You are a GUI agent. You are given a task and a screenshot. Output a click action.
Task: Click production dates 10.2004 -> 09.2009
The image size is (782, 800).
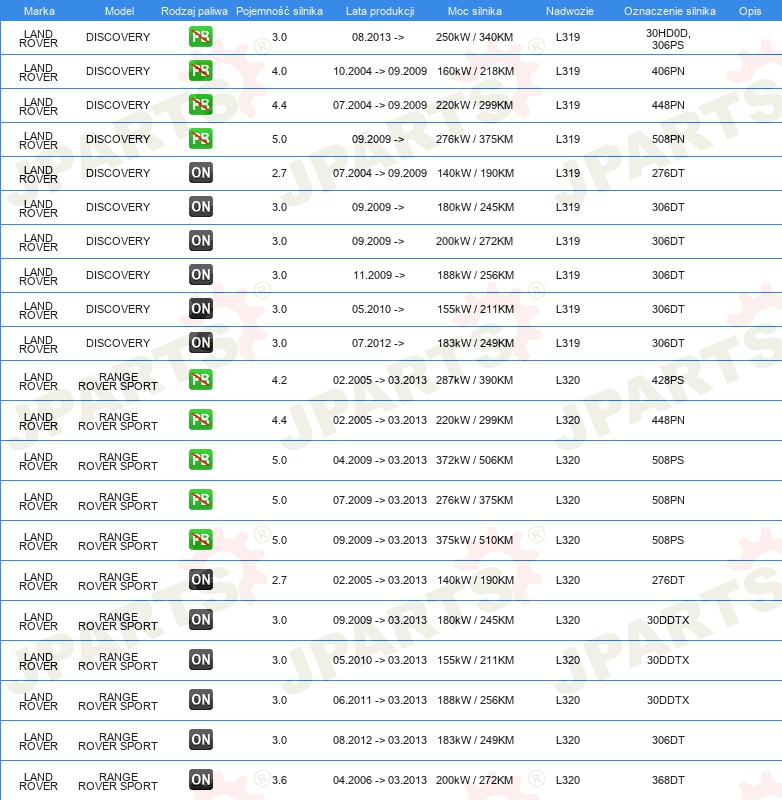[x=380, y=71]
